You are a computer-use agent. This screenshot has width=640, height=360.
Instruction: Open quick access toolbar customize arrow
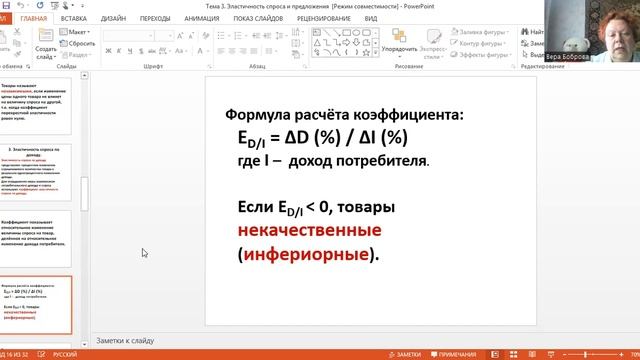tap(82, 6)
